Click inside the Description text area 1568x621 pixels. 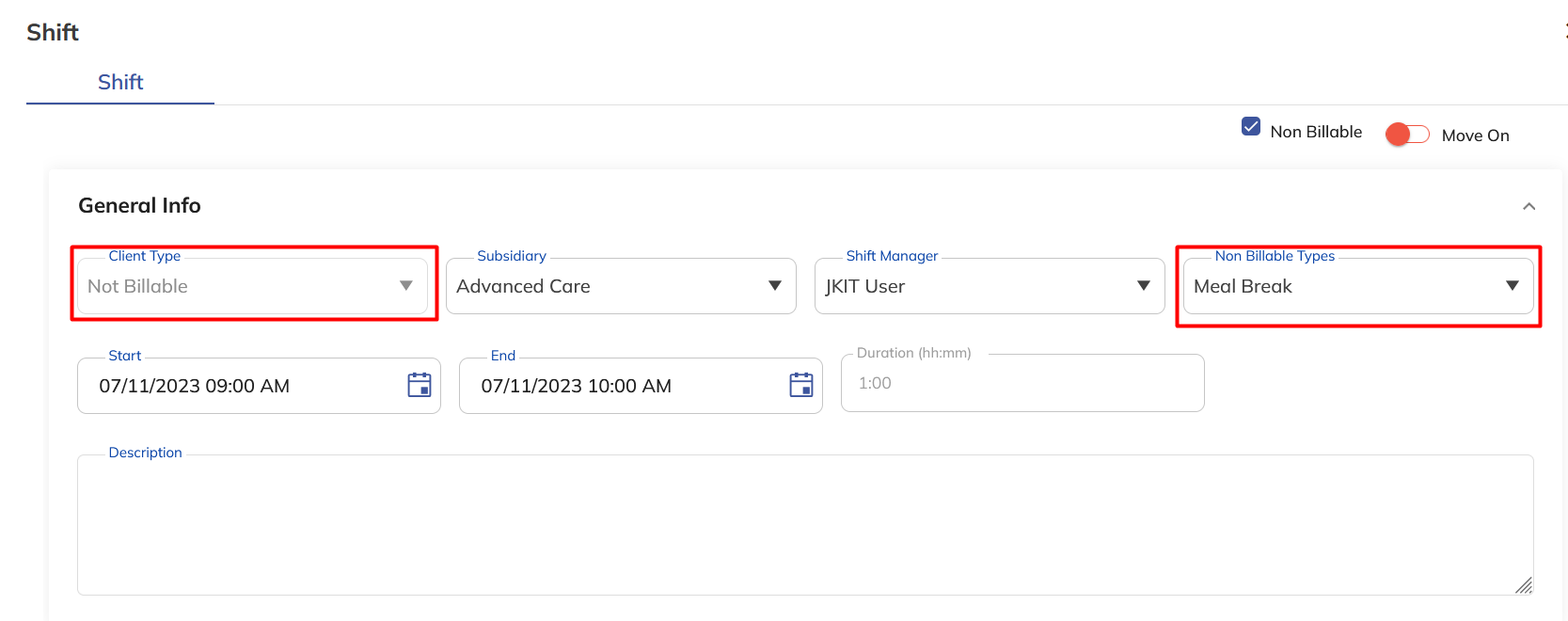click(805, 525)
